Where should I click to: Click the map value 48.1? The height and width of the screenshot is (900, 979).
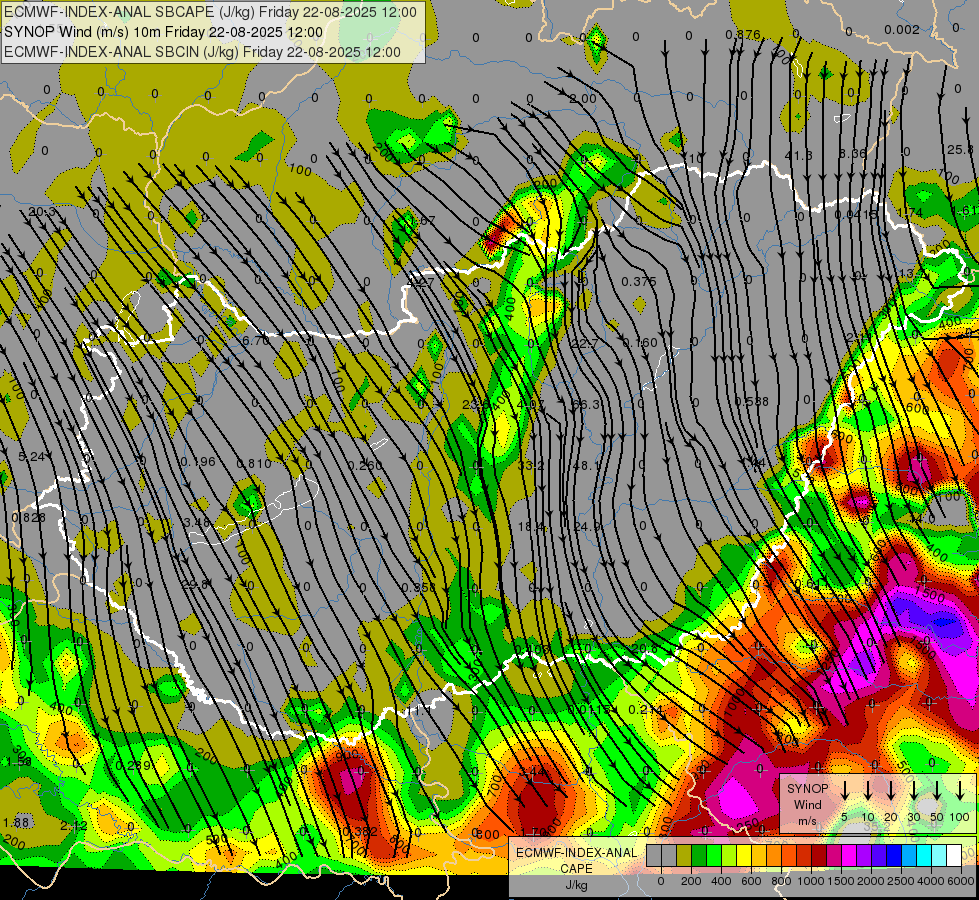coord(586,465)
